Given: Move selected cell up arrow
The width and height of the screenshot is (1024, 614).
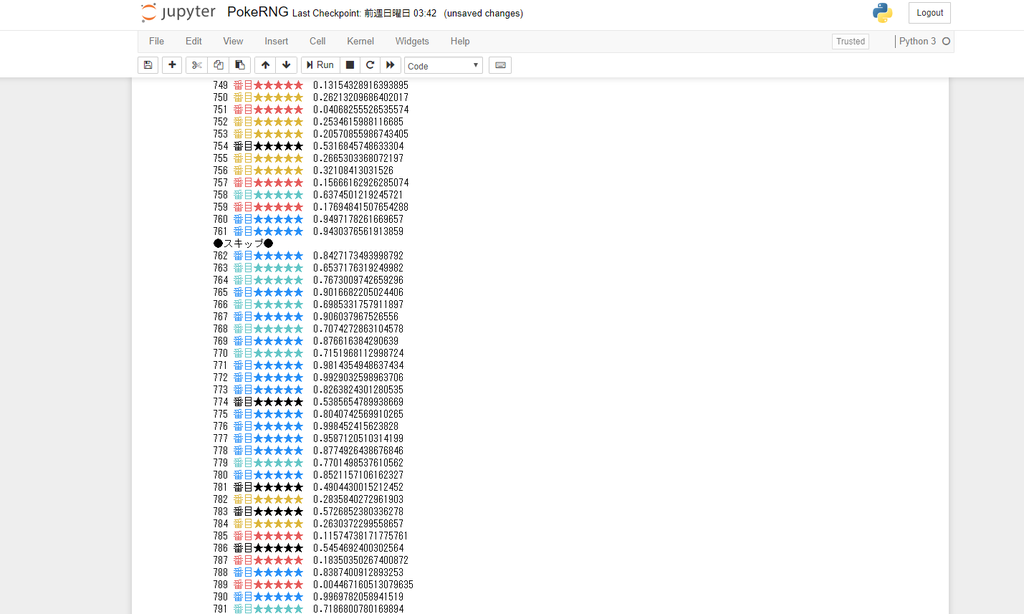Looking at the screenshot, I should (x=265, y=65).
